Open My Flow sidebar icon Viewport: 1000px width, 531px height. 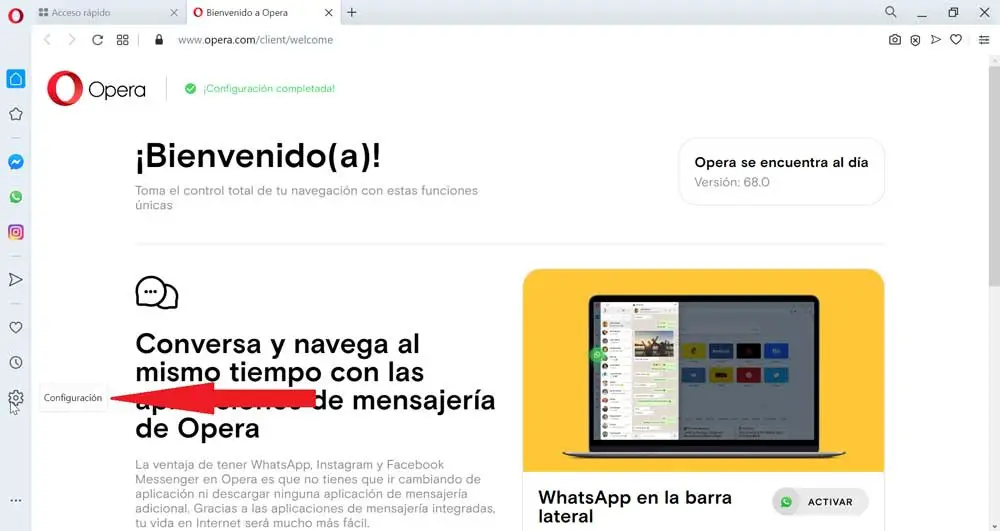[x=16, y=280]
